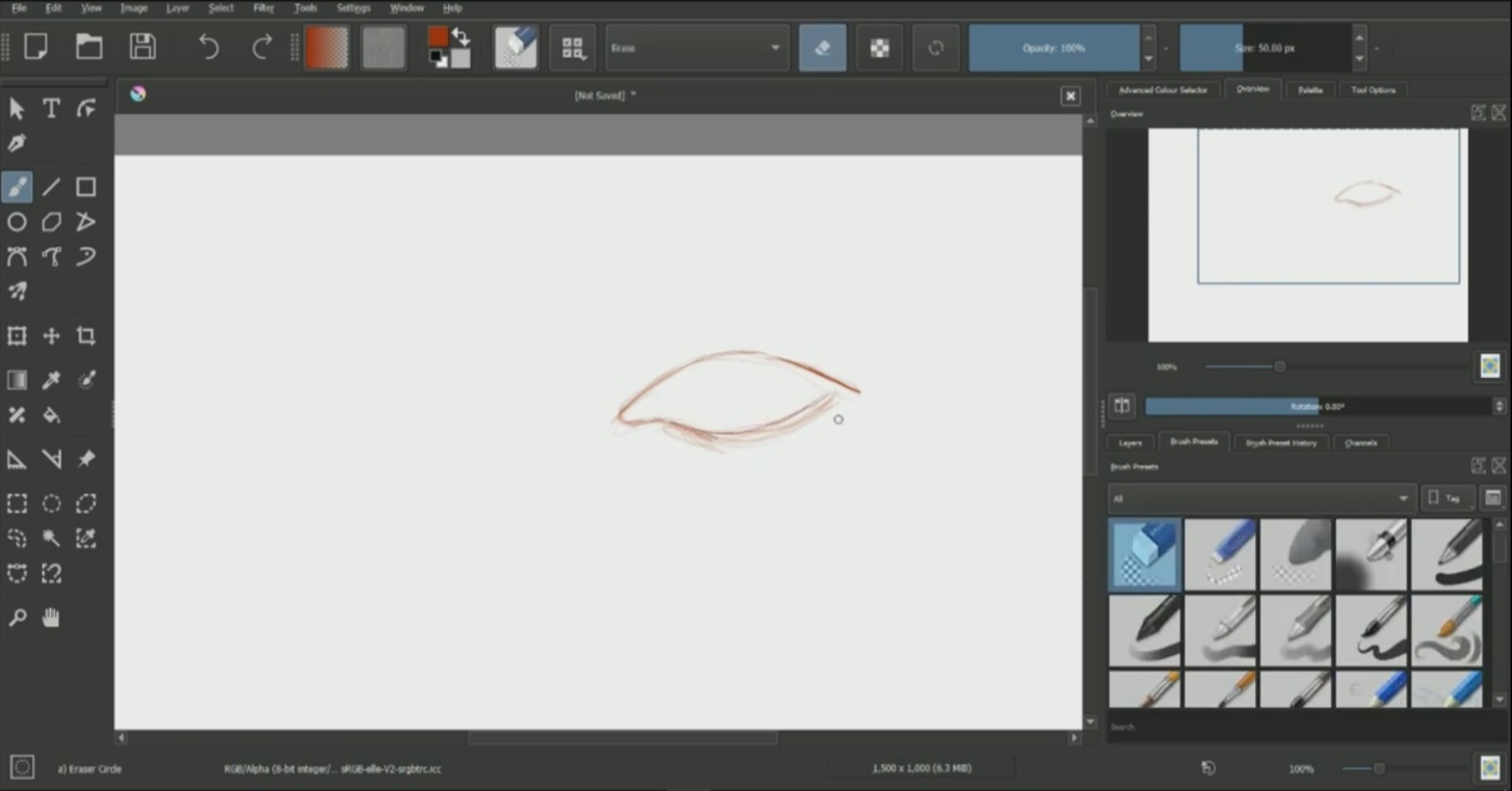Reload original brush preset

coord(936,47)
